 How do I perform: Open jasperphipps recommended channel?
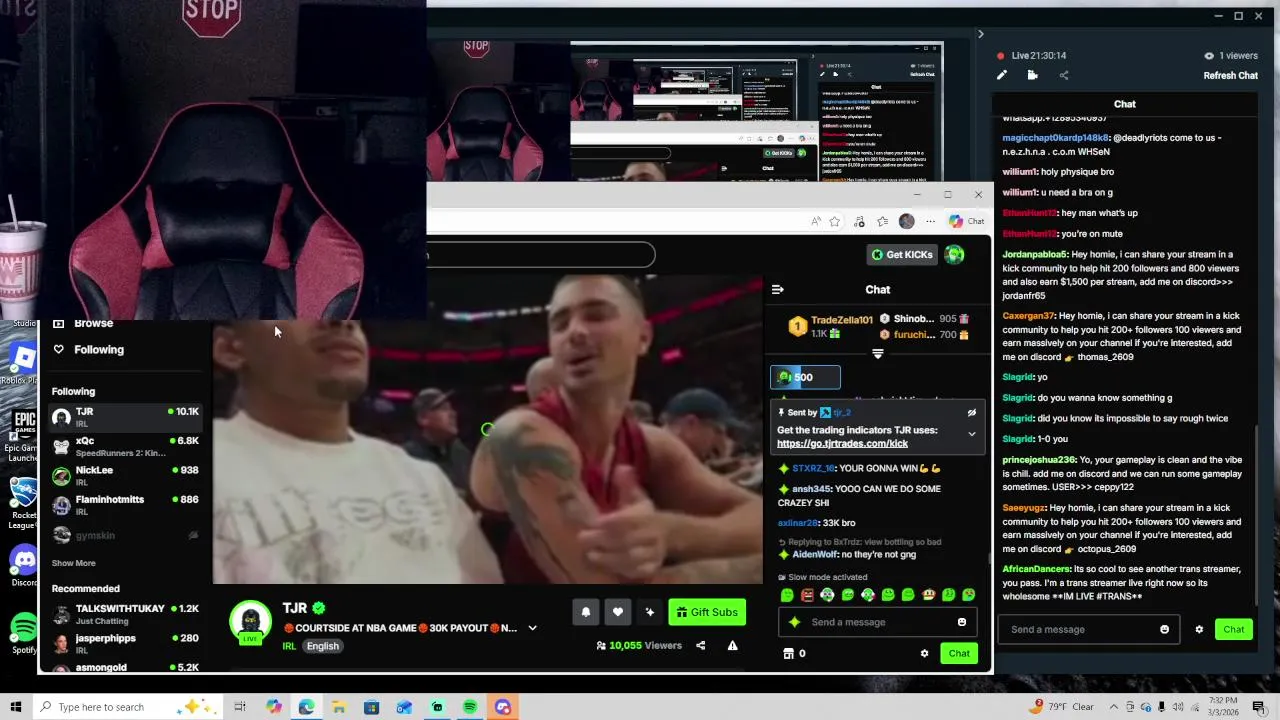click(125, 643)
